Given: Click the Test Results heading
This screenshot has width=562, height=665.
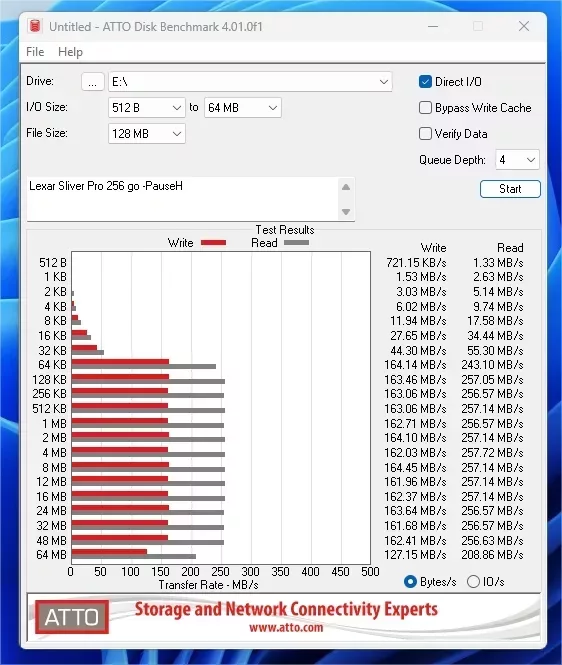Looking at the screenshot, I should coord(285,230).
